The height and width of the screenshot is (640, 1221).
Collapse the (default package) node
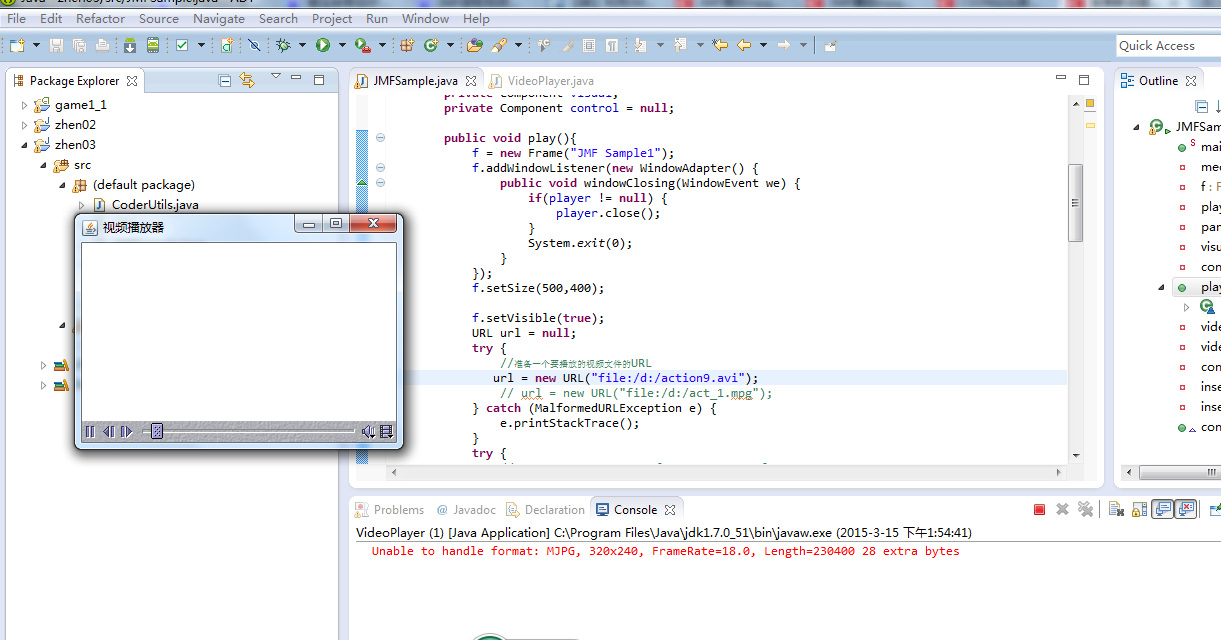[x=63, y=185]
